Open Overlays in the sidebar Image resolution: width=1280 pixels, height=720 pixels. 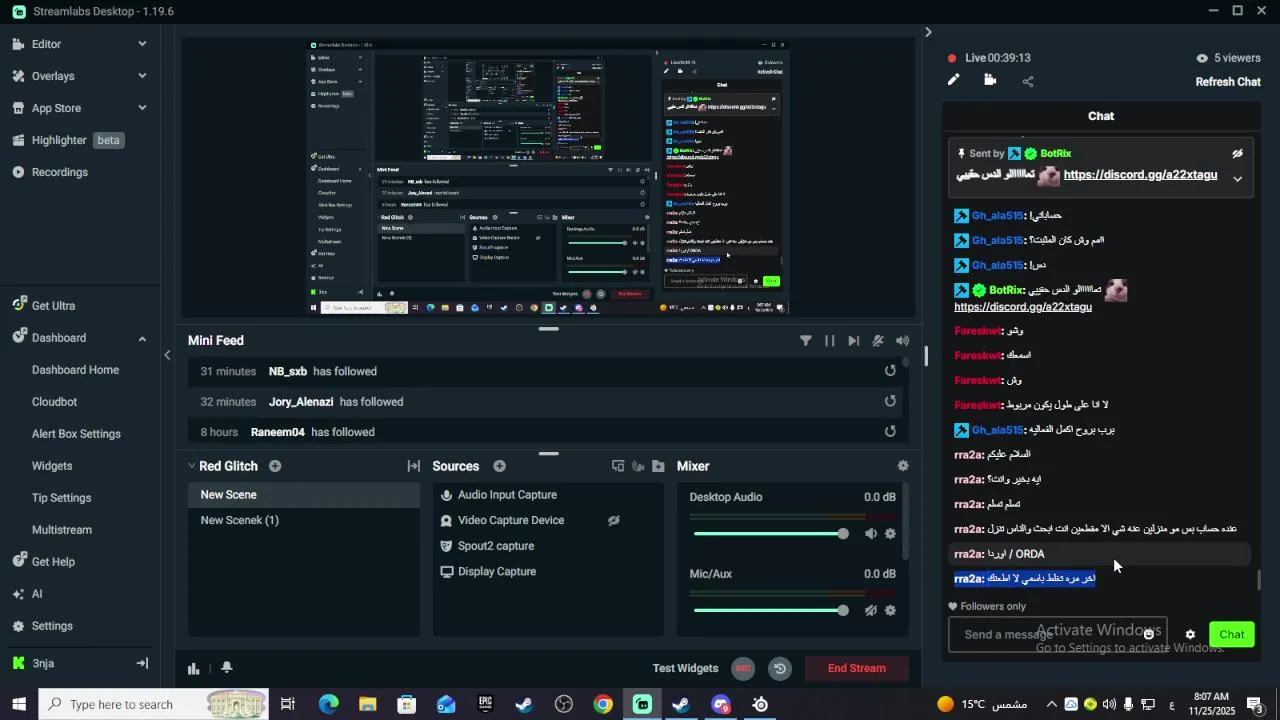click(52, 76)
